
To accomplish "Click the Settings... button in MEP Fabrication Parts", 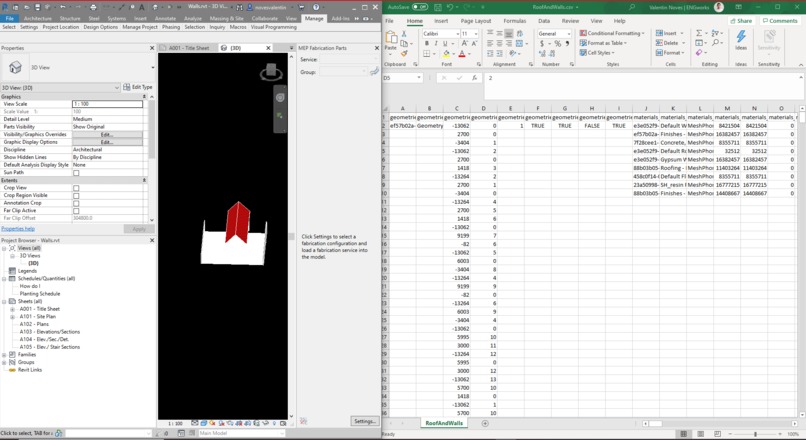I will (x=364, y=421).
